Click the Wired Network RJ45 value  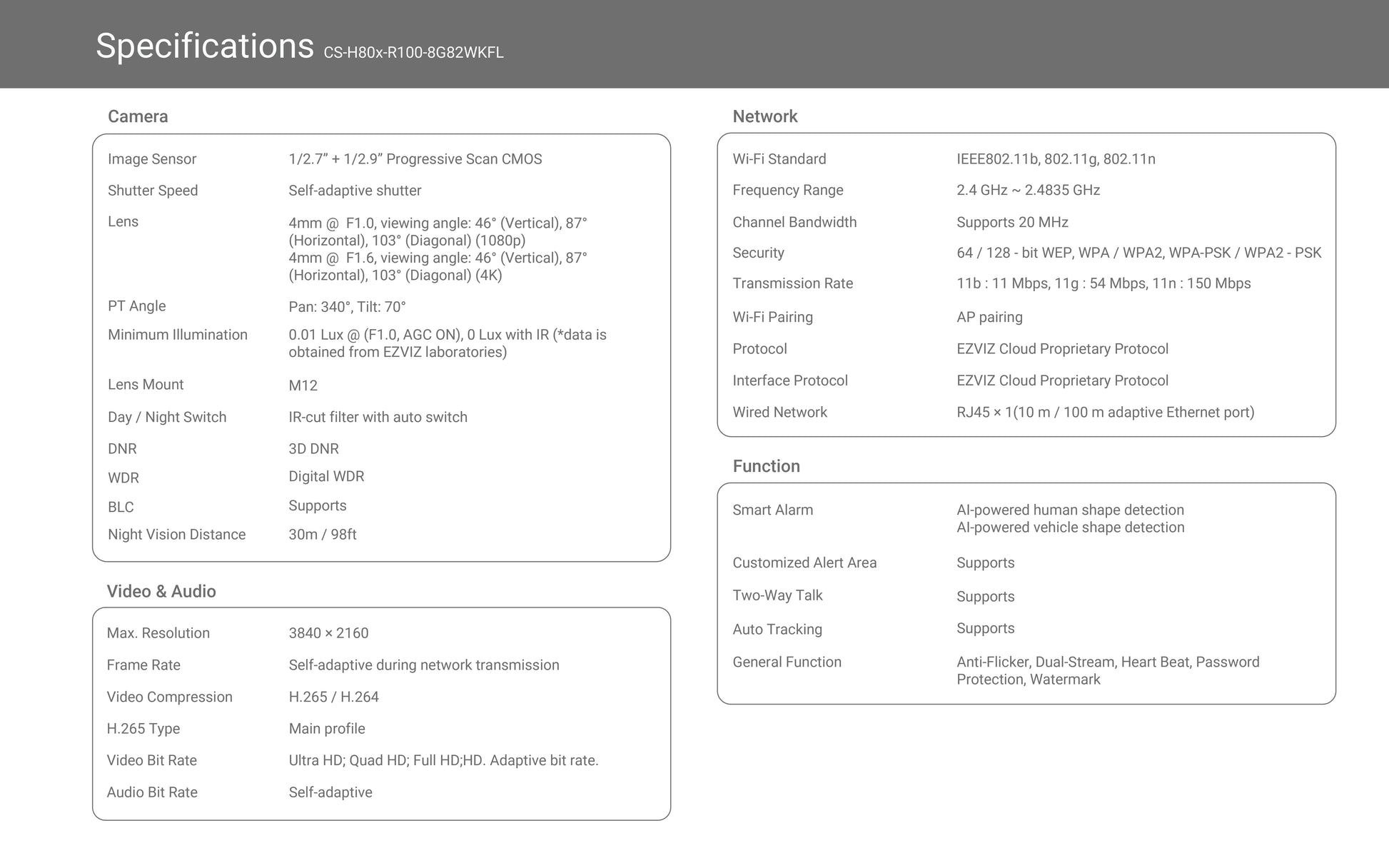(x=1105, y=412)
